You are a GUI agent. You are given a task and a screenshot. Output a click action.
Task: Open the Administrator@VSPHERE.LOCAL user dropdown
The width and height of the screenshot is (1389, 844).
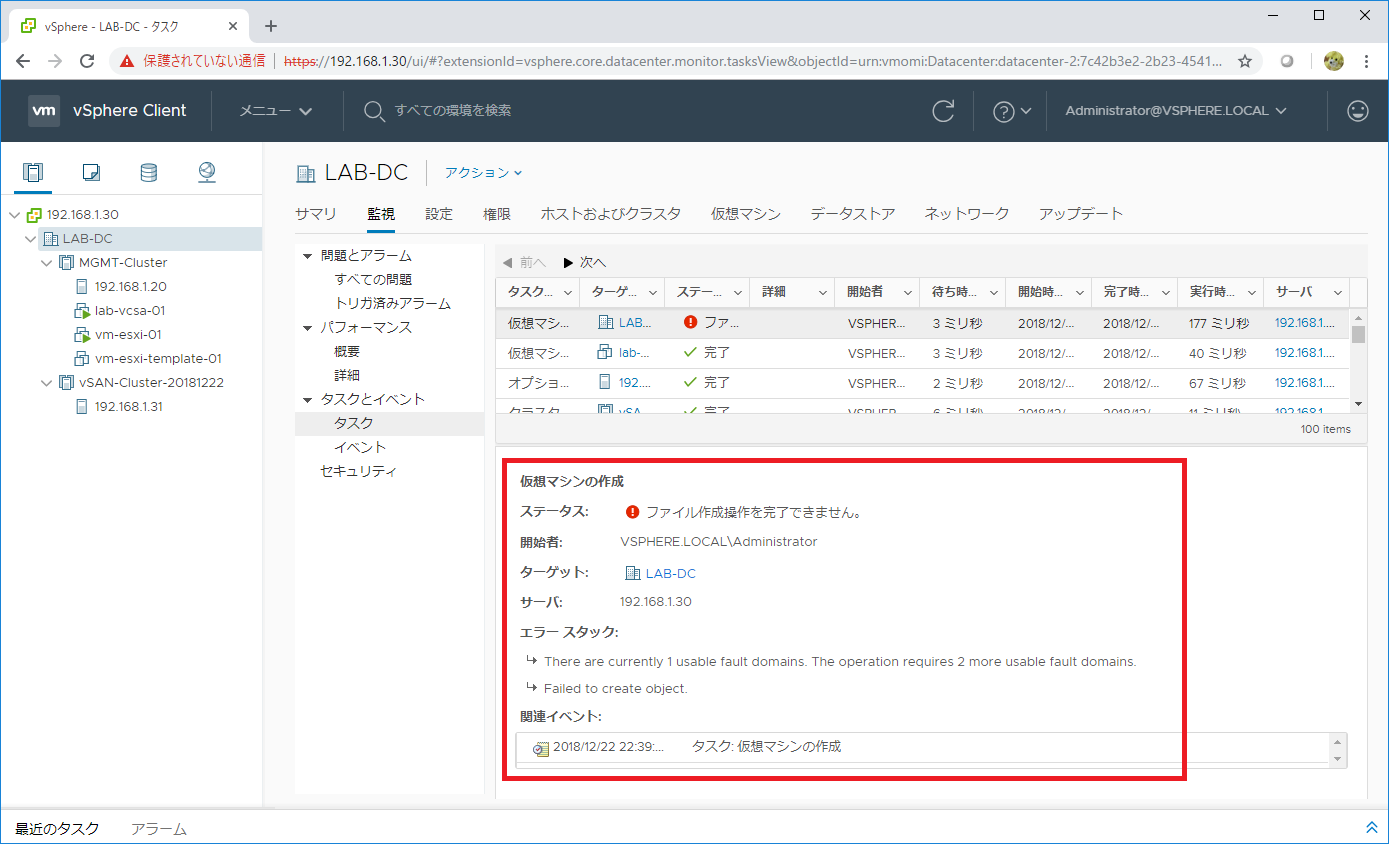coord(1176,111)
